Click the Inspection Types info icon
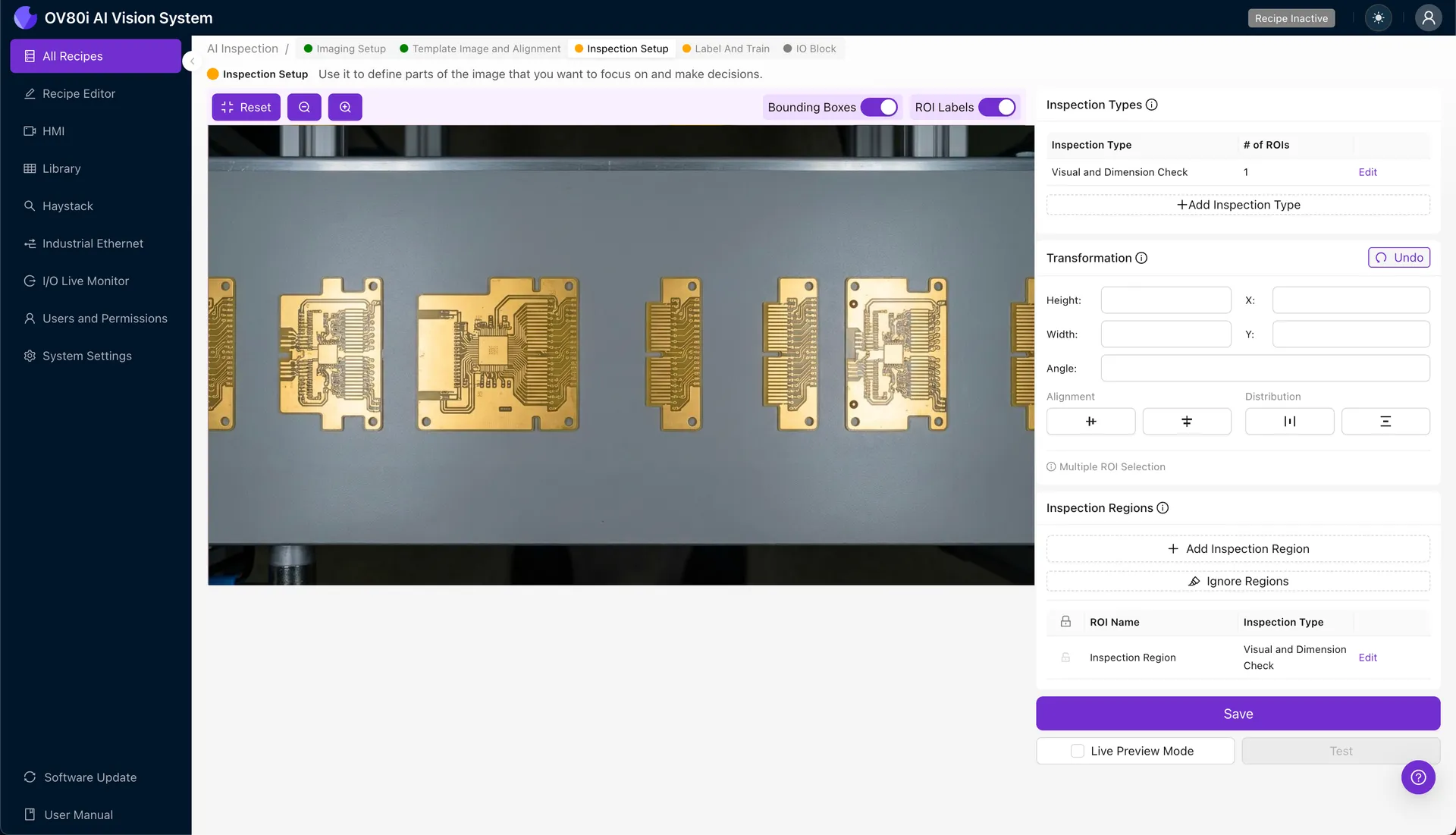The image size is (1456, 835). [1151, 105]
